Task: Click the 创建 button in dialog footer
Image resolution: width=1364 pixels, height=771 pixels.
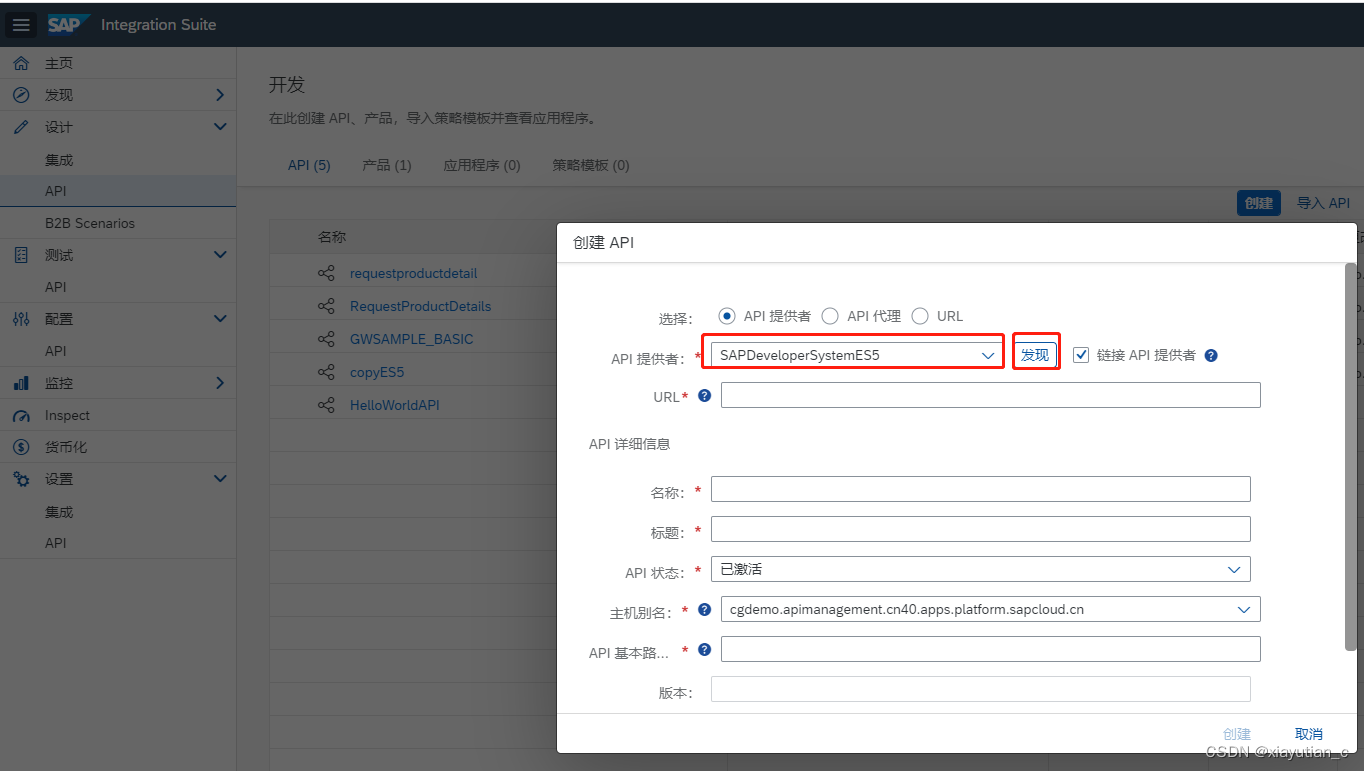Action: coord(1237,734)
